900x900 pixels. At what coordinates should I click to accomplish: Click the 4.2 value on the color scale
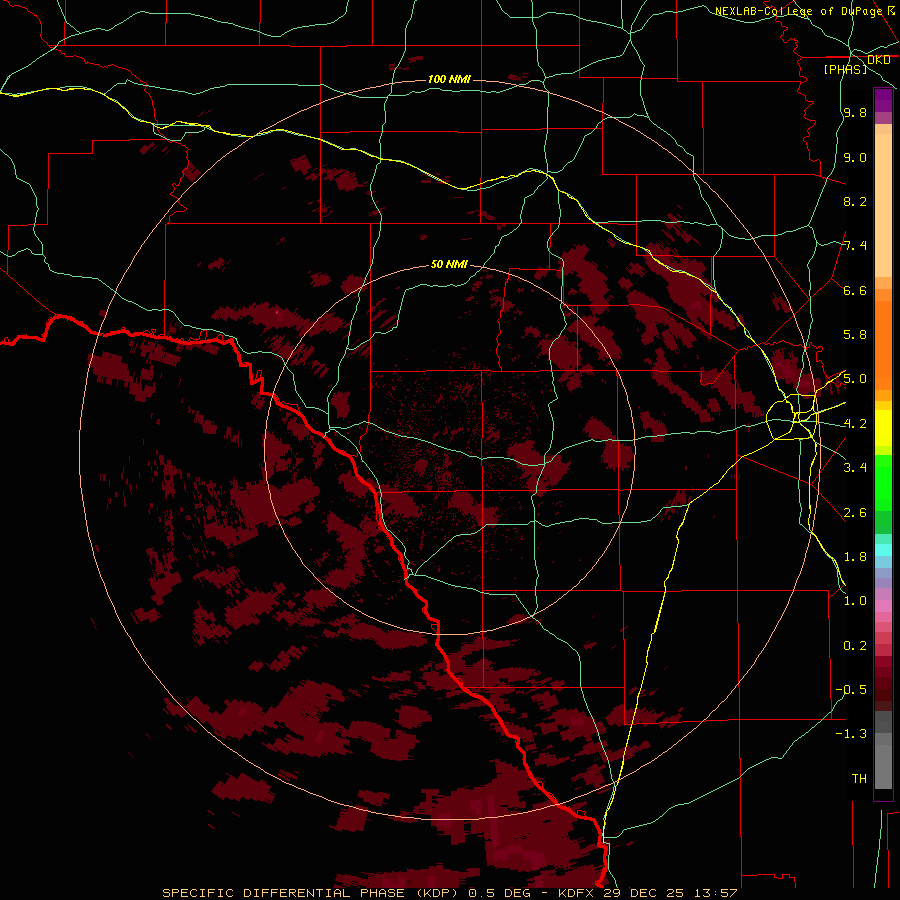(x=855, y=424)
